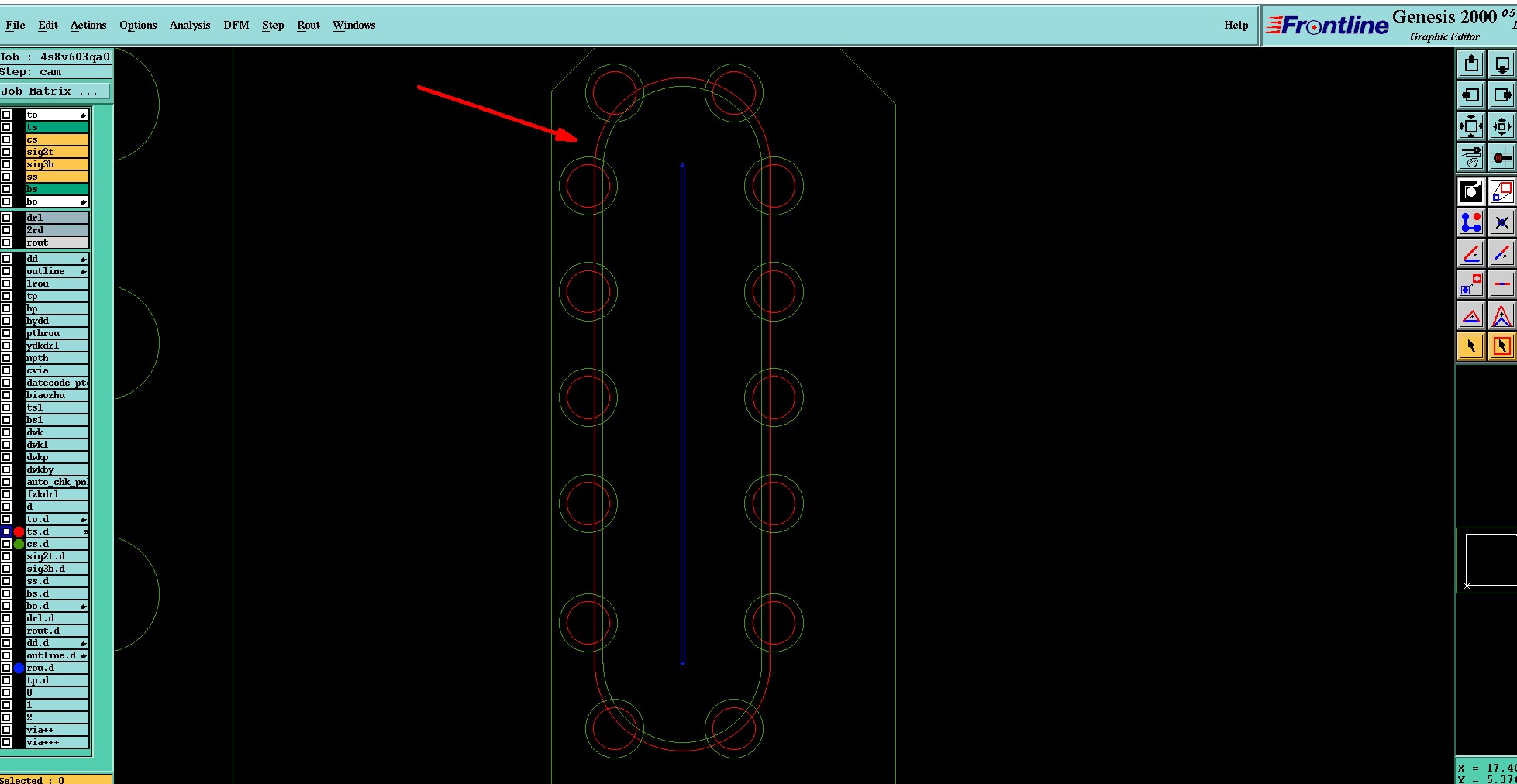Toggle the checkbox for layer ts.d
Image resolution: width=1517 pixels, height=784 pixels.
coord(6,531)
